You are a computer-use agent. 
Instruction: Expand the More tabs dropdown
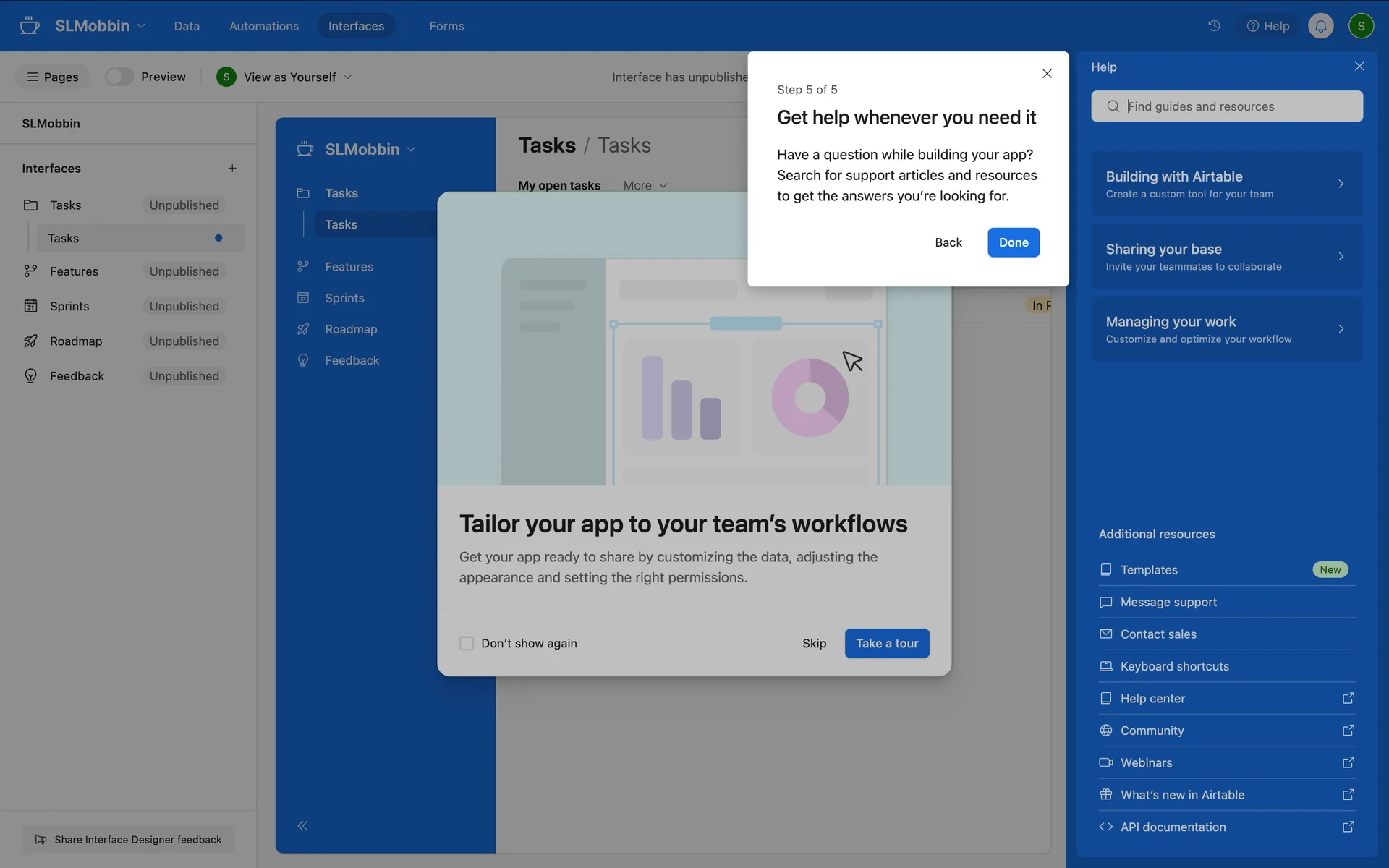coord(645,185)
